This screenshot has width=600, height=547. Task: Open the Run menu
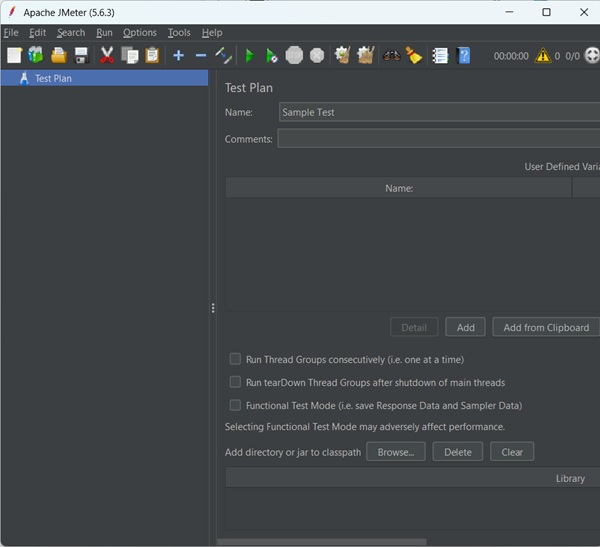[104, 33]
